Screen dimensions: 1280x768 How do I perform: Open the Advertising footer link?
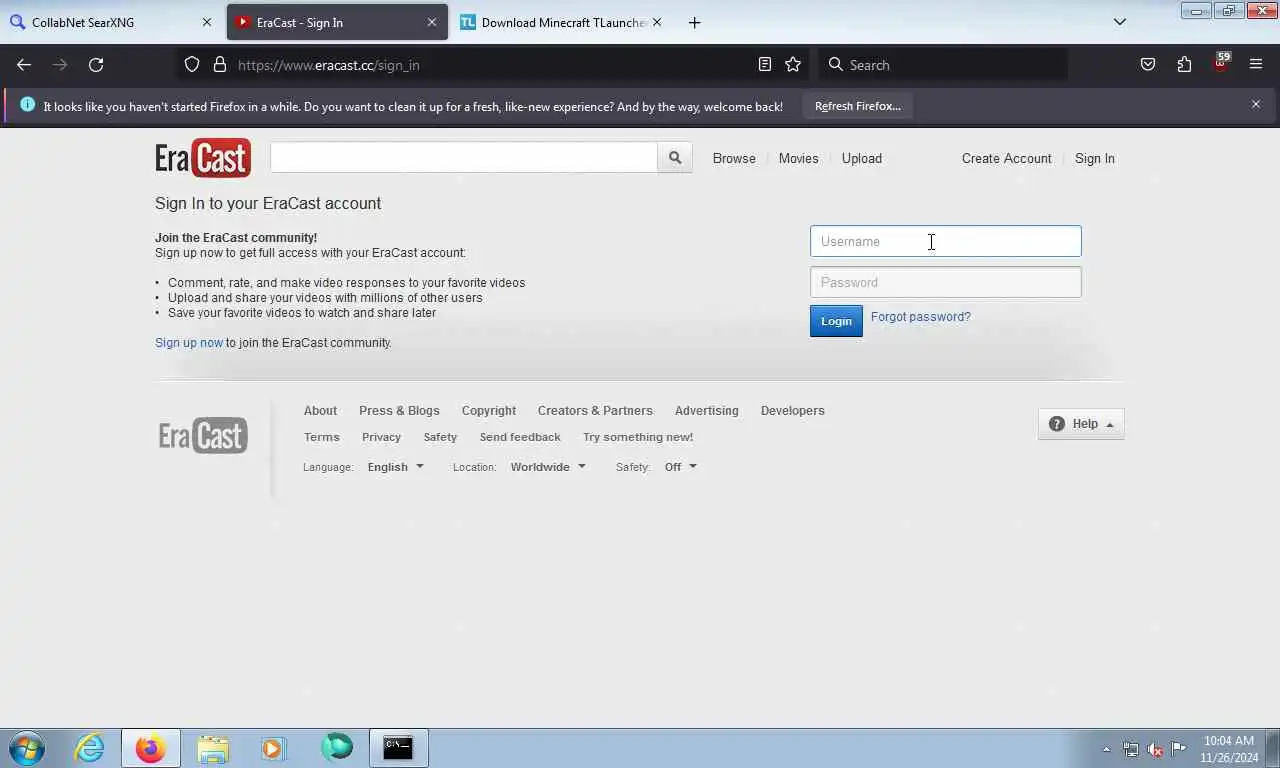(x=707, y=411)
